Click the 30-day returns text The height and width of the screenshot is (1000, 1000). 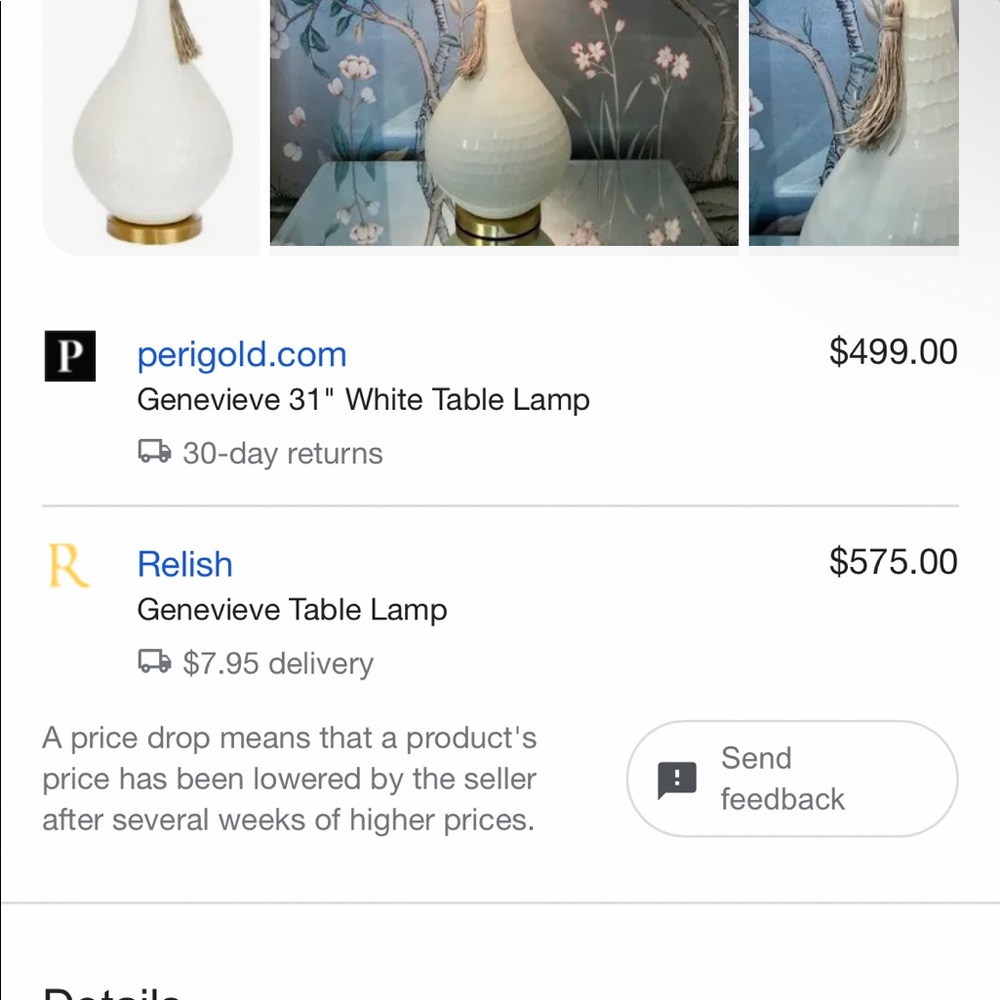click(283, 453)
